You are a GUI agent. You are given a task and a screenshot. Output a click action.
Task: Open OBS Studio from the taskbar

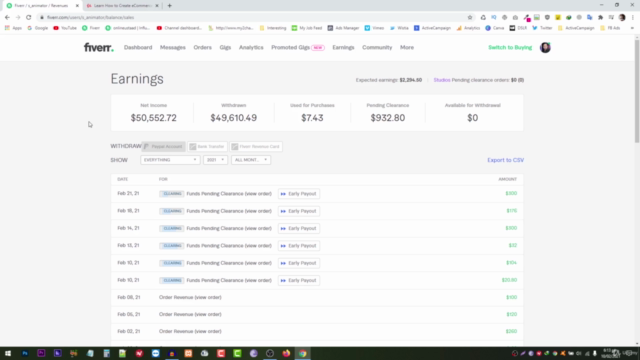click(270, 353)
